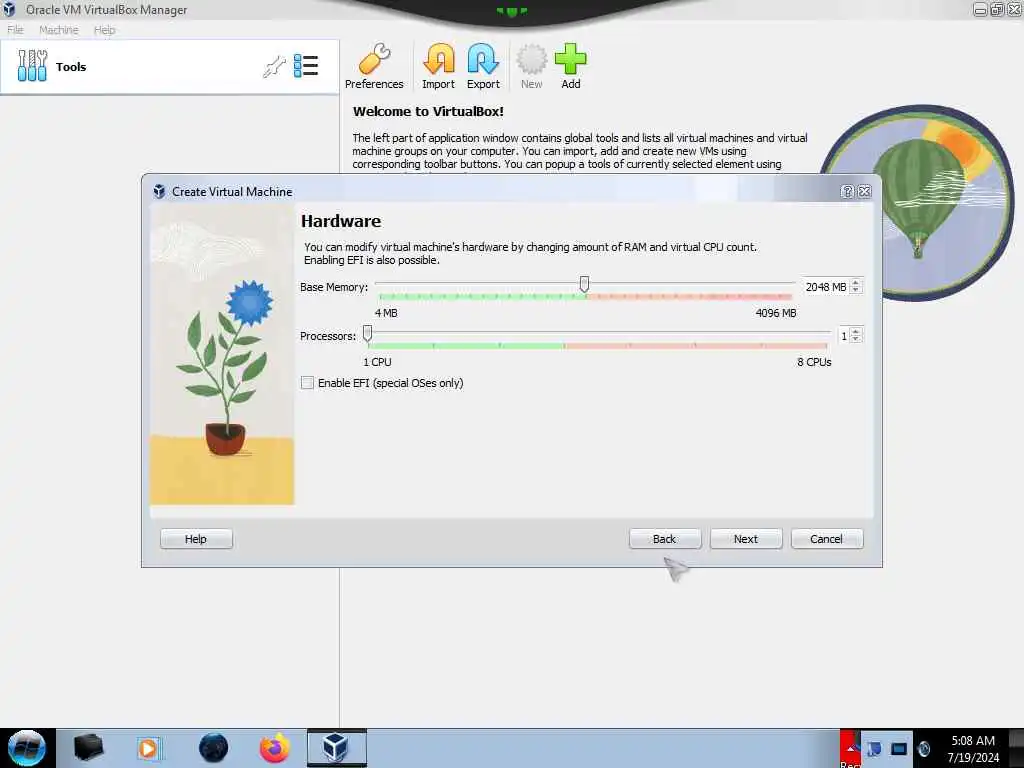Open the dark globe taskbar icon
The width and height of the screenshot is (1024, 768).
coord(214,748)
